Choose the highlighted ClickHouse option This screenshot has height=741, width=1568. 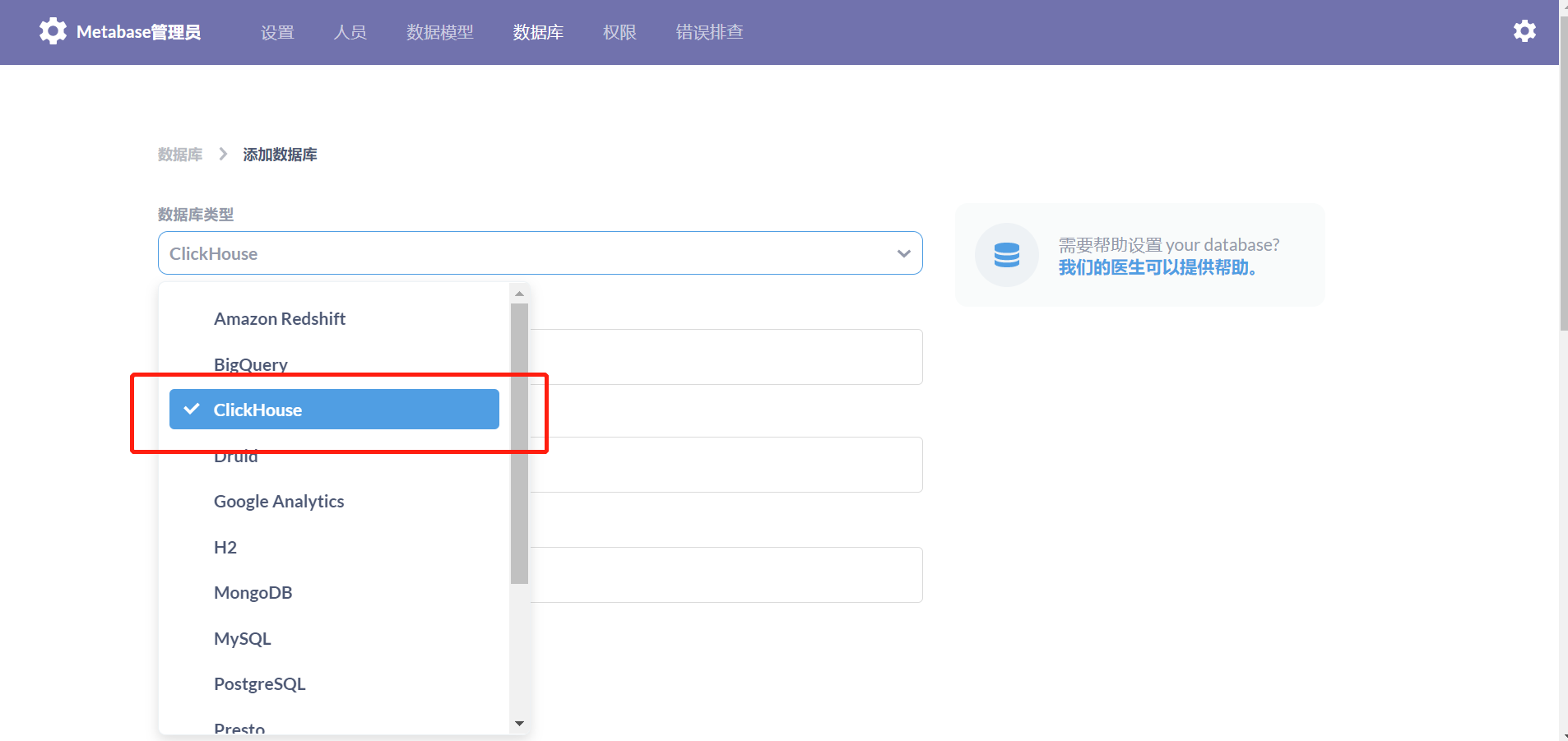tap(334, 409)
